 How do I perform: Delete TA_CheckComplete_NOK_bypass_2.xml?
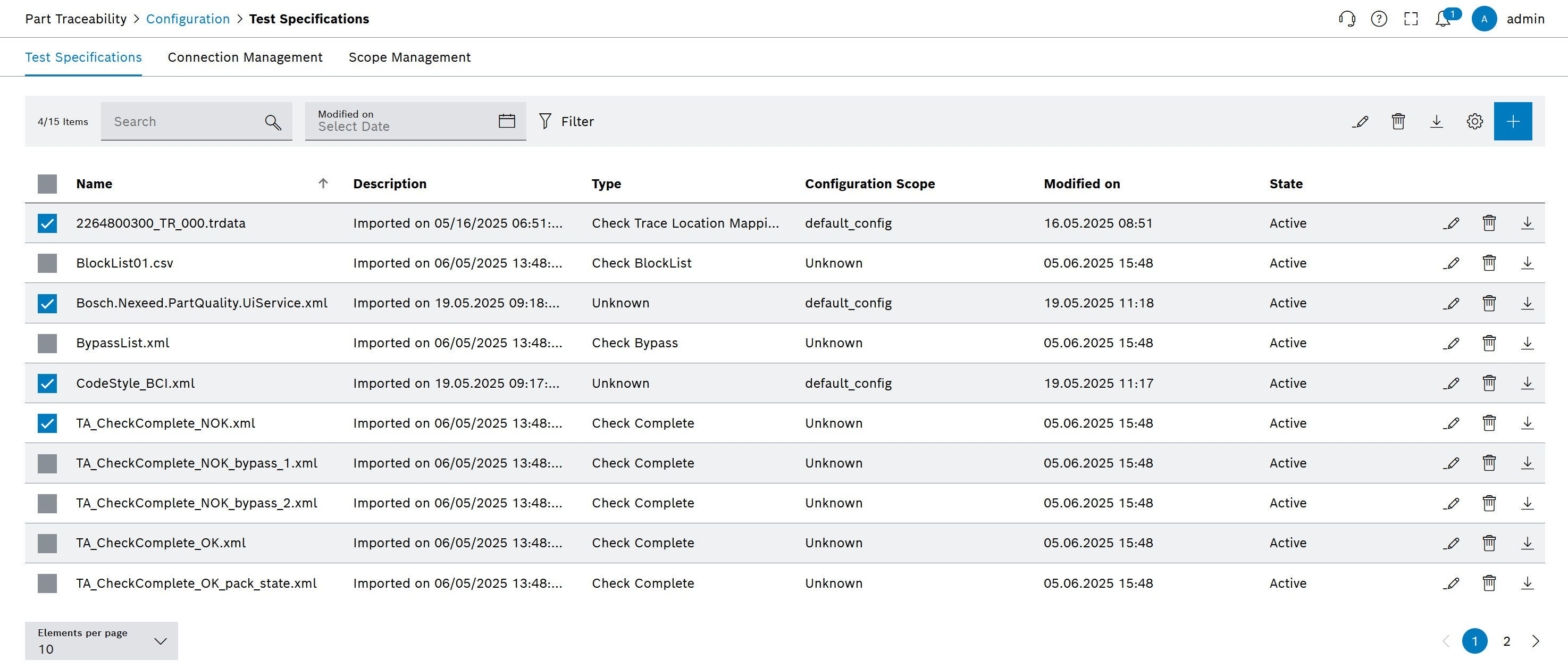pos(1489,503)
